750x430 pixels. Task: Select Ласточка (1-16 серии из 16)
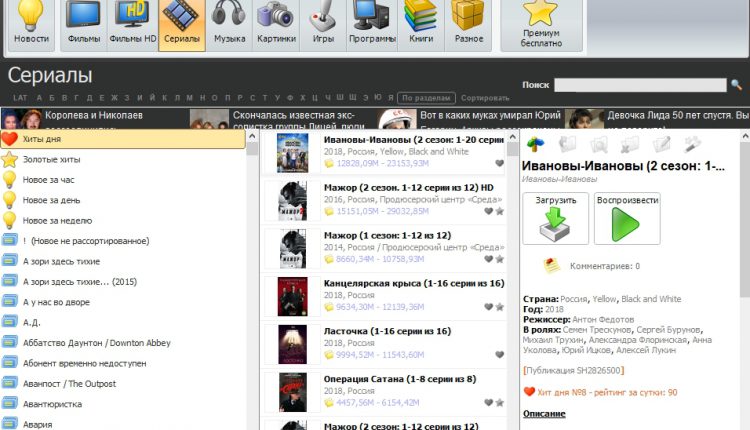pos(383,344)
